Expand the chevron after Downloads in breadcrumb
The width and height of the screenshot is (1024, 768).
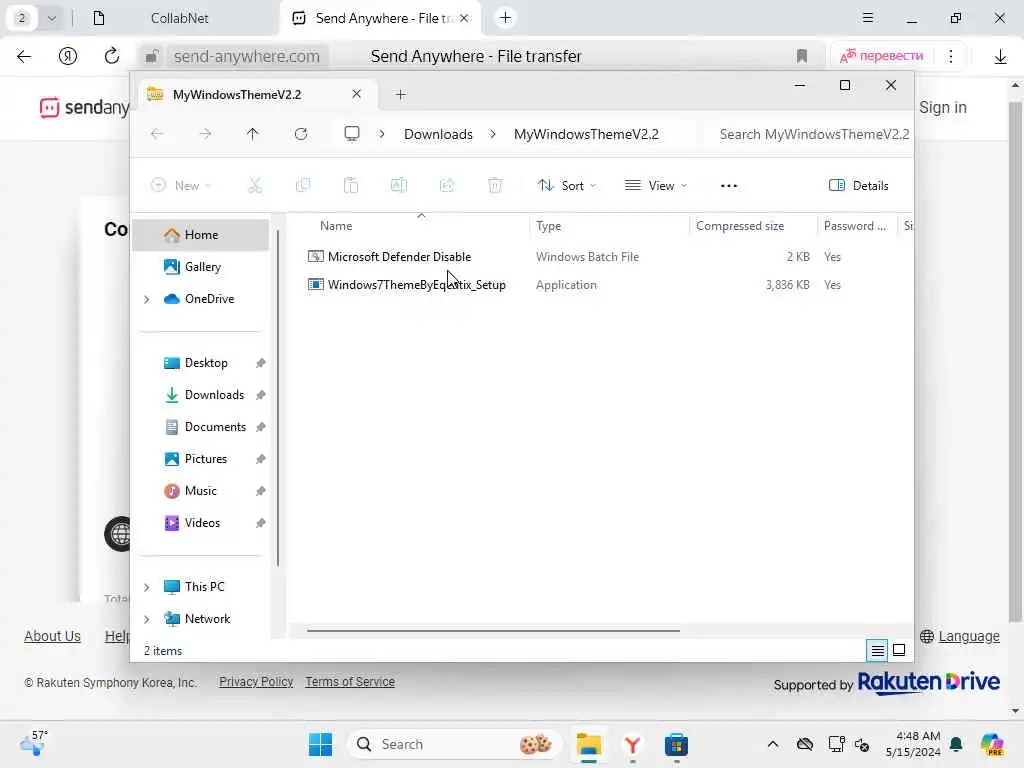point(493,134)
